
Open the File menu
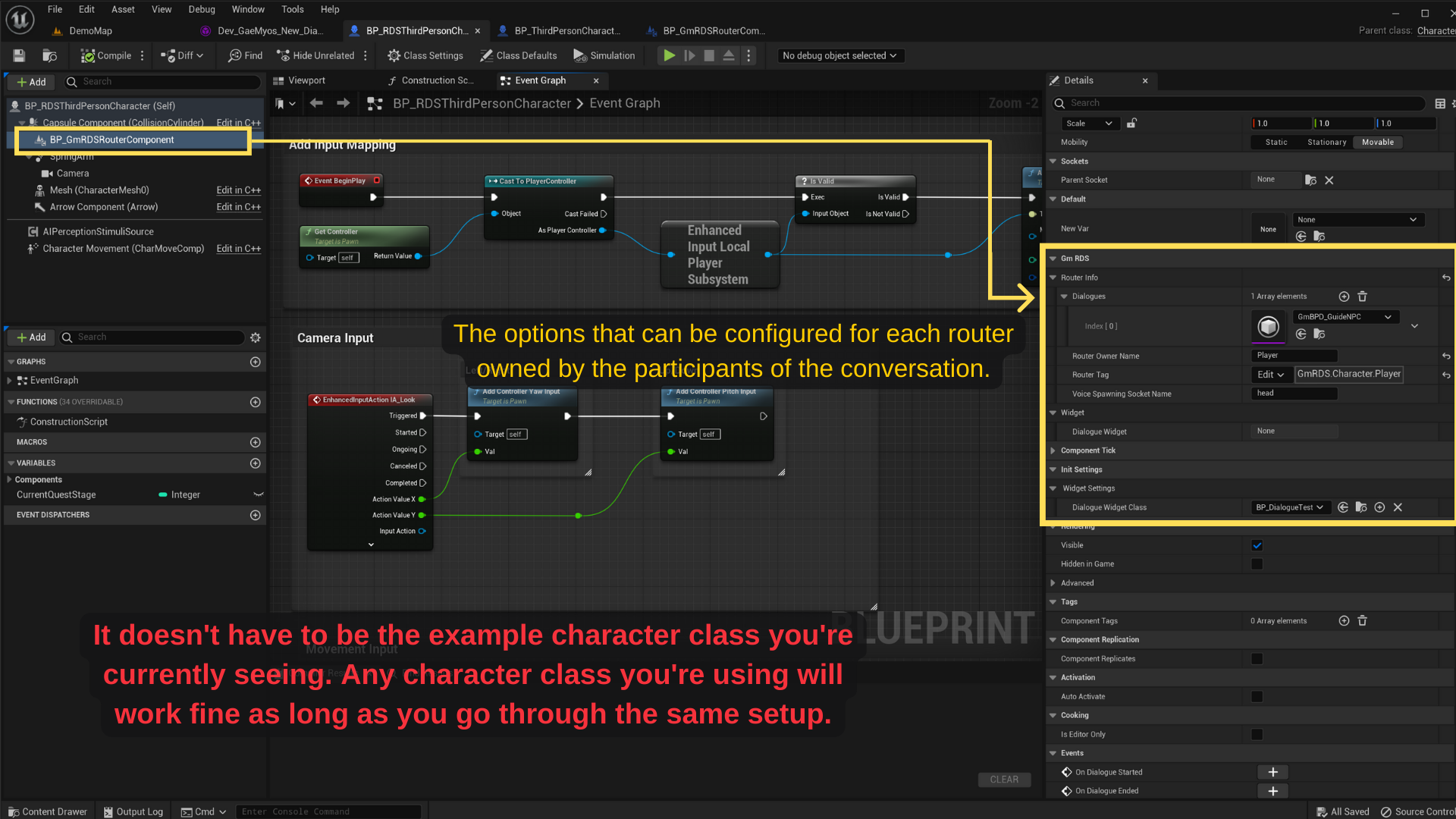(x=55, y=9)
